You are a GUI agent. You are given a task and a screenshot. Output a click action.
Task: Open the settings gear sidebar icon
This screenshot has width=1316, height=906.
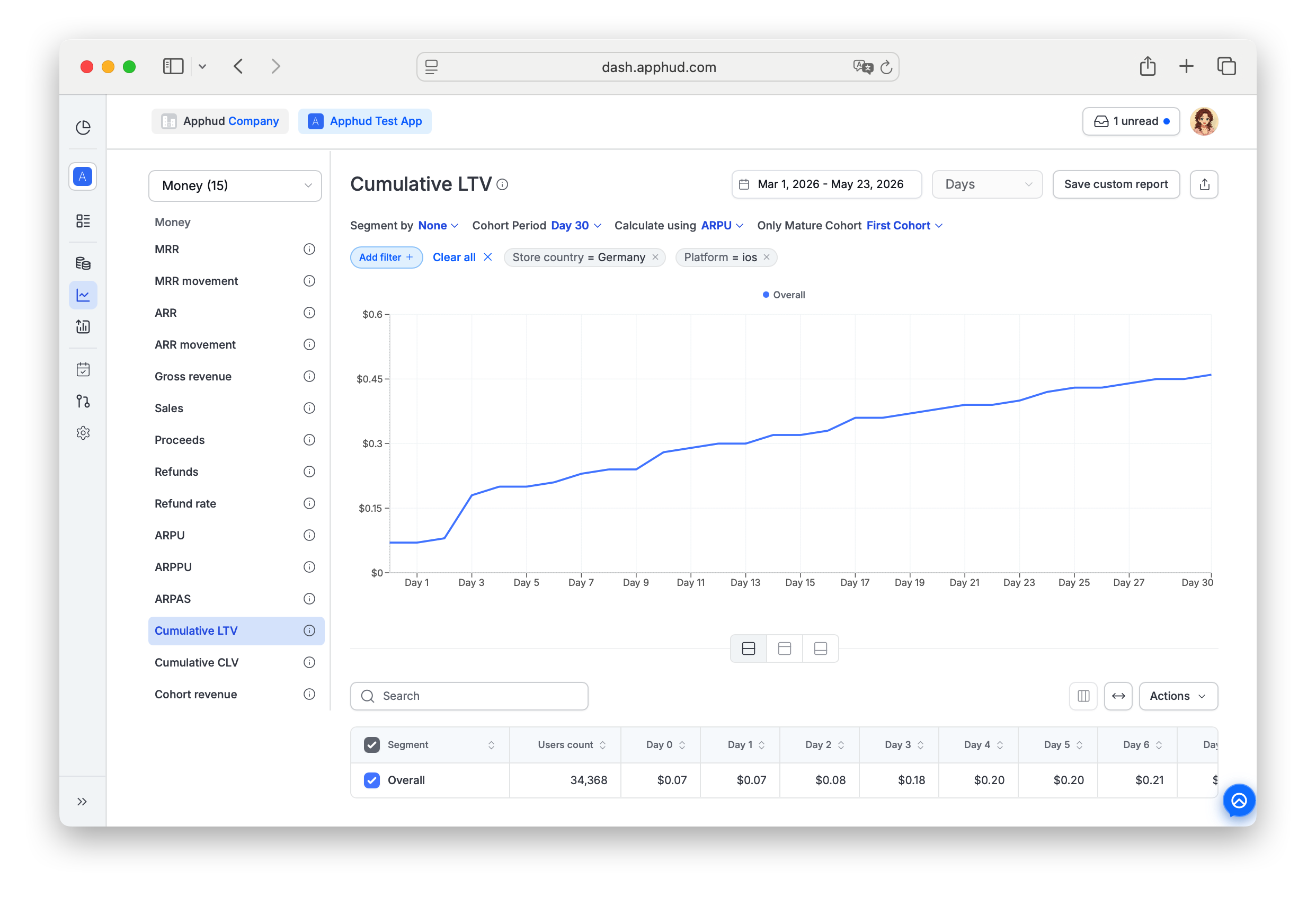click(x=83, y=433)
